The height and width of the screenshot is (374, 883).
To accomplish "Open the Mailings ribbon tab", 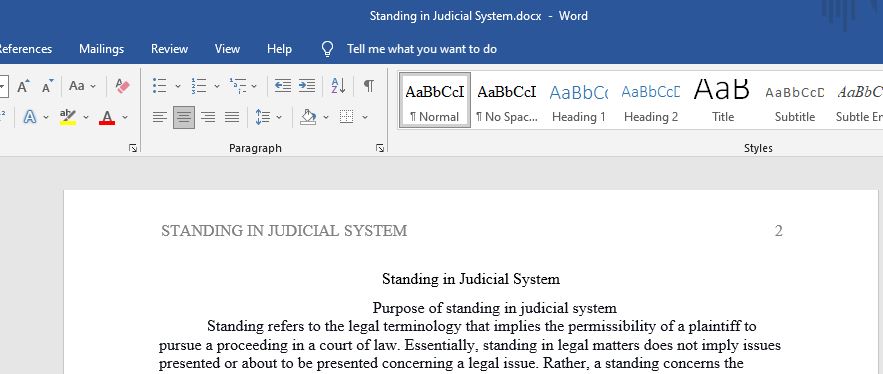I will coord(101,49).
